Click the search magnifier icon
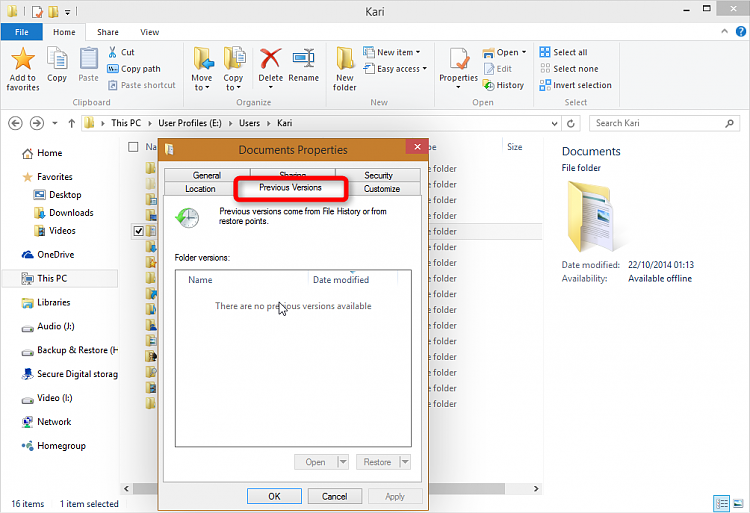This screenshot has width=750, height=513. click(x=729, y=123)
